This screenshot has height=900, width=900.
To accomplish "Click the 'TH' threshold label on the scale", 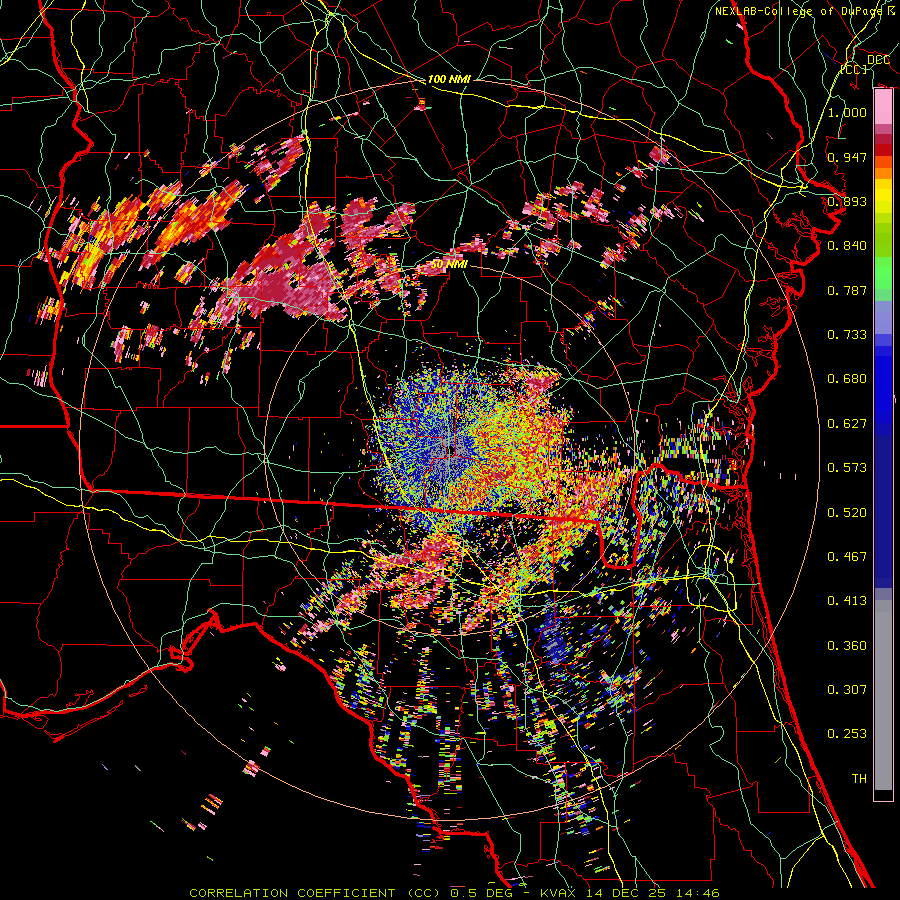I will [x=859, y=779].
